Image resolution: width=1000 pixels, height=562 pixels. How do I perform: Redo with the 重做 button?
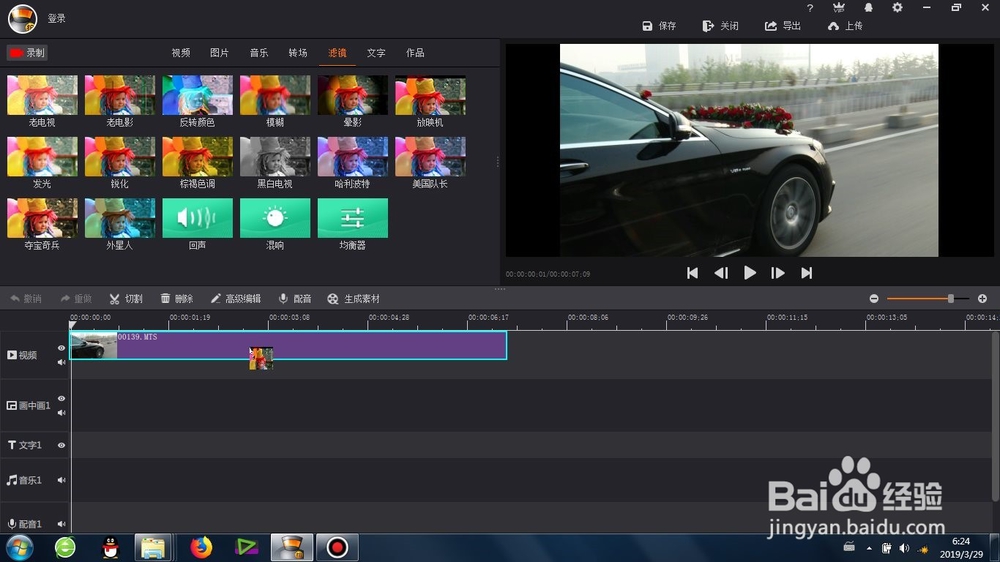coord(76,299)
